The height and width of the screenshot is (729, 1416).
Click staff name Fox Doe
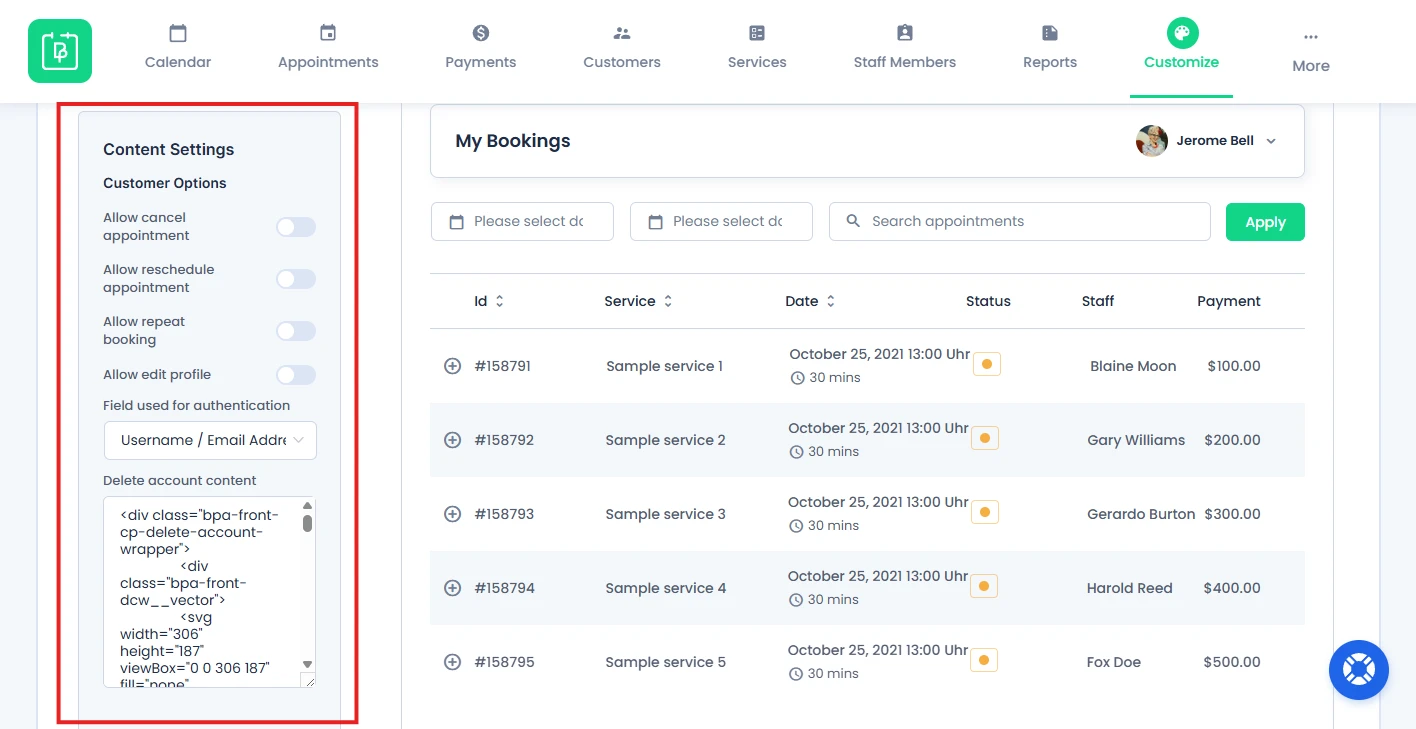pyautogui.click(x=1114, y=662)
